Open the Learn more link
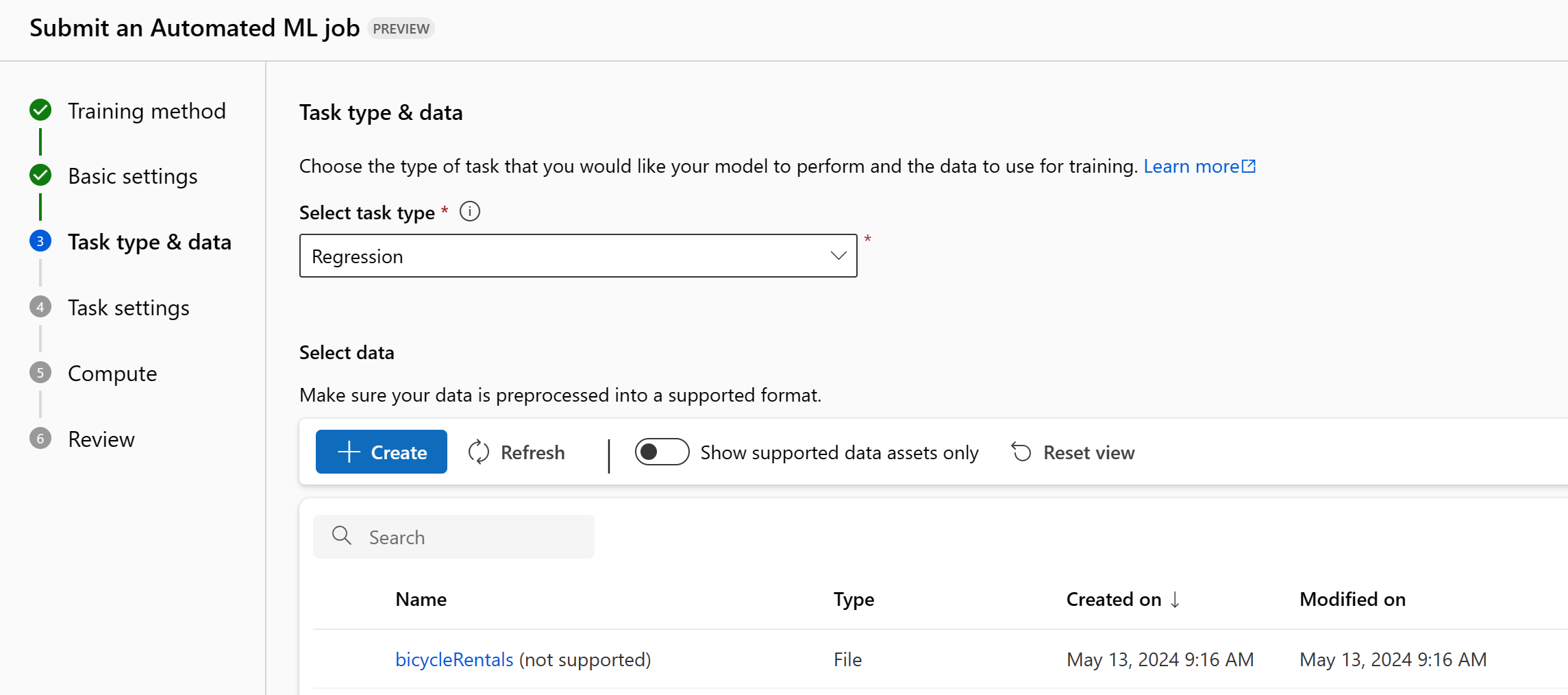Viewport: 1568px width, 695px height. pos(1191,167)
